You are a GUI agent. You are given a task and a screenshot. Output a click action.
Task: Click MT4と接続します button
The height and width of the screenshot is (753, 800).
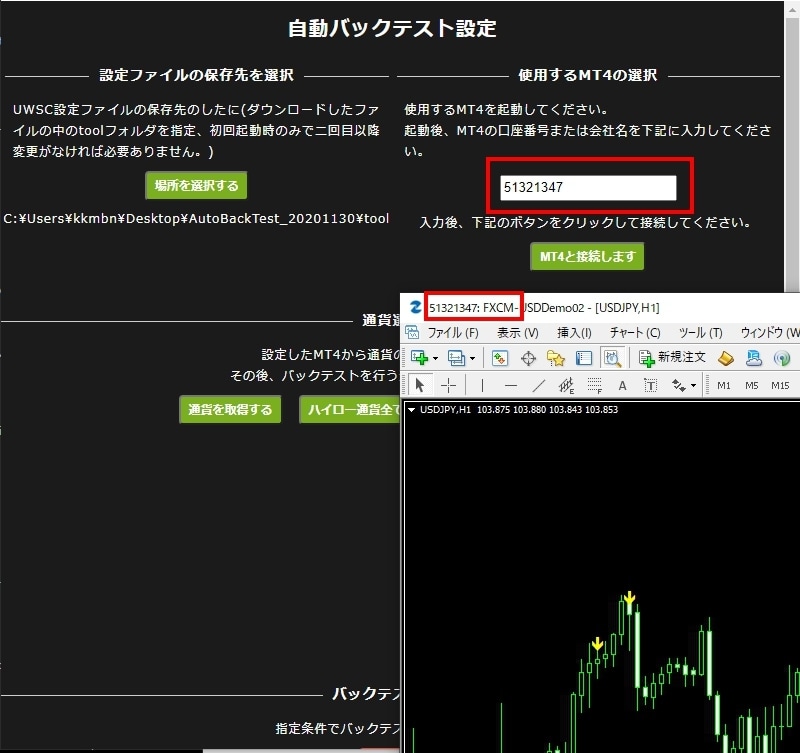coord(587,256)
